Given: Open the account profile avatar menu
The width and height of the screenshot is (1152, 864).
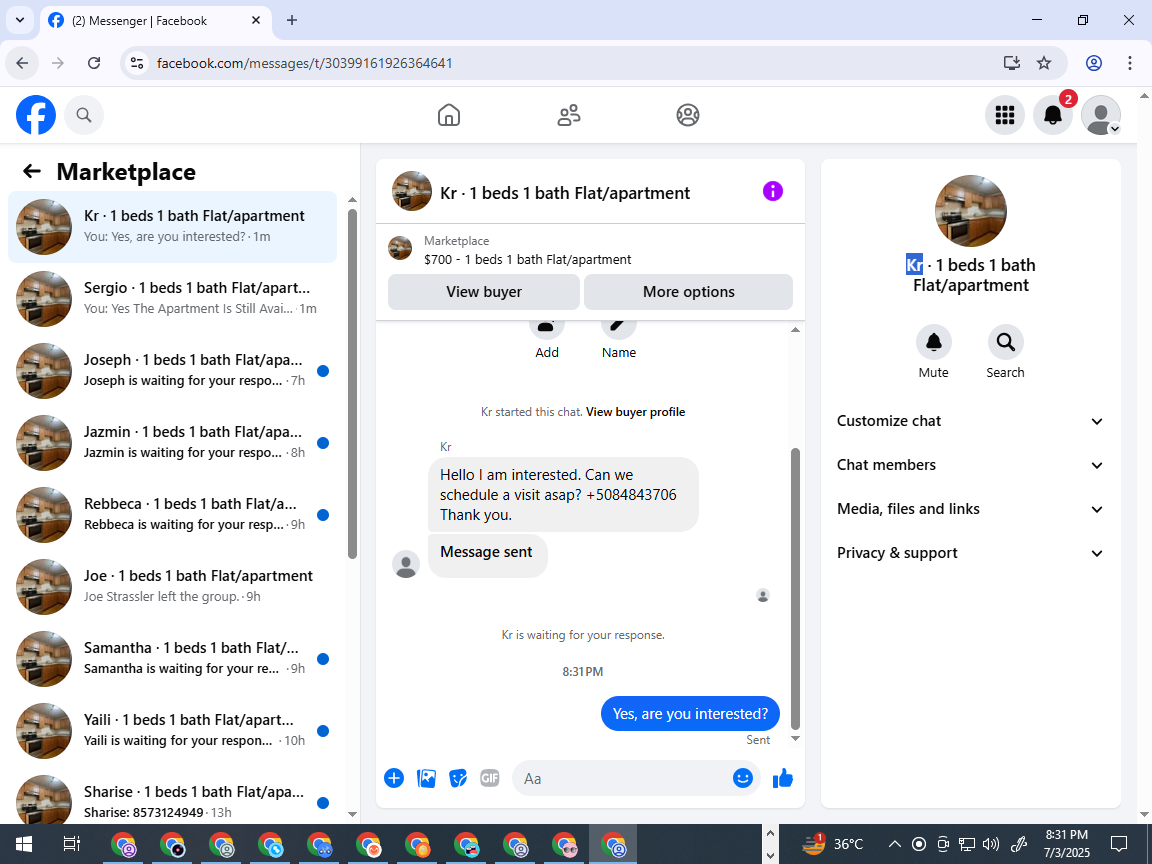Looking at the screenshot, I should pos(1101,115).
